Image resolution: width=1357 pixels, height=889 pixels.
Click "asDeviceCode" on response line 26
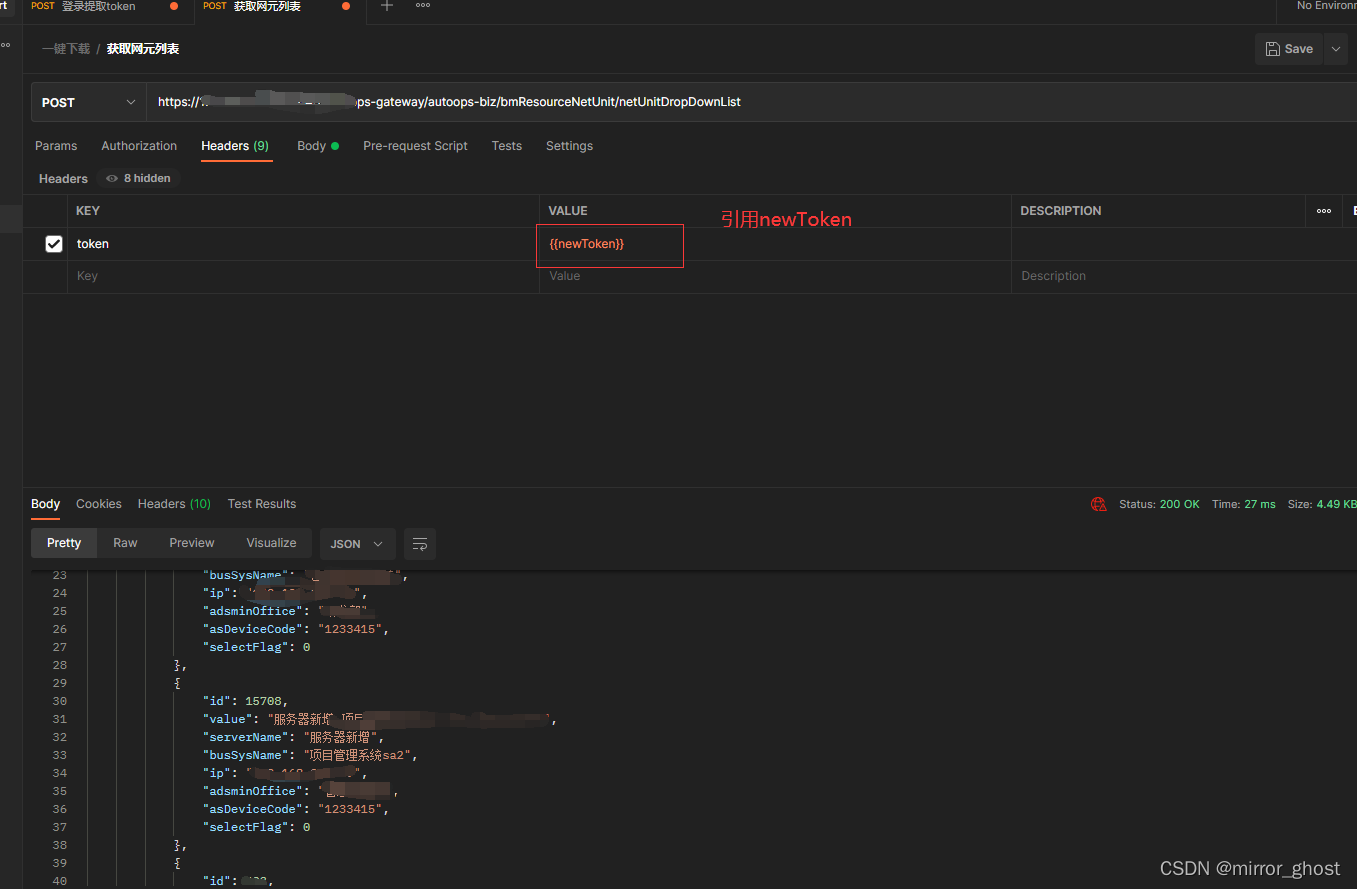253,629
